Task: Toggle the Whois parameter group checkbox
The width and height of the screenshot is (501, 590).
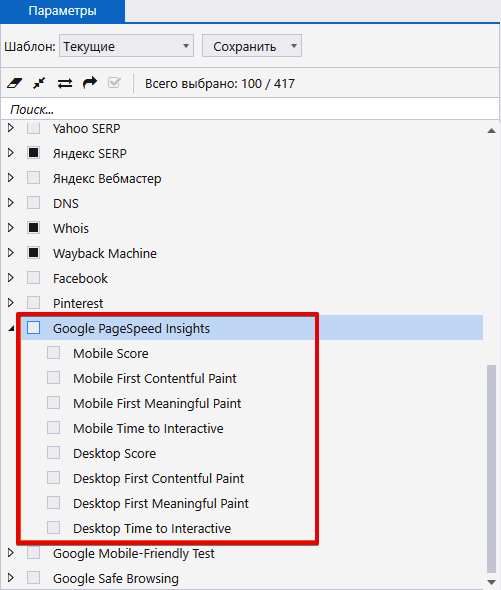Action: coord(34,228)
